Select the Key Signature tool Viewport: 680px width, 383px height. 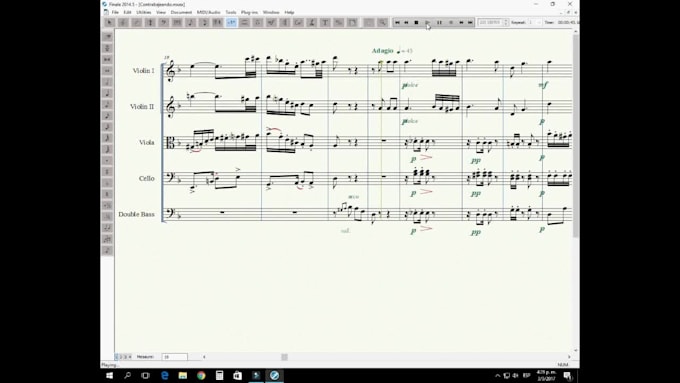(x=137, y=22)
